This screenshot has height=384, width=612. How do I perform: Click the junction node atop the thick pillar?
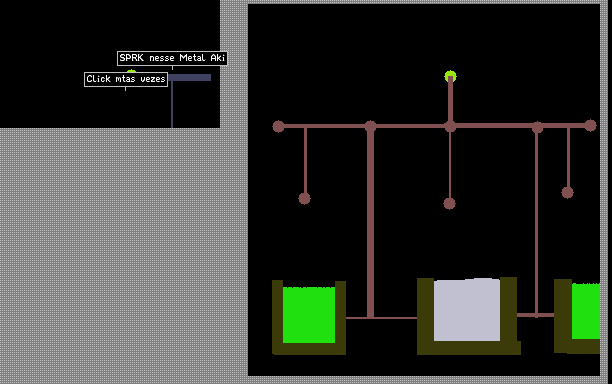click(x=370, y=126)
